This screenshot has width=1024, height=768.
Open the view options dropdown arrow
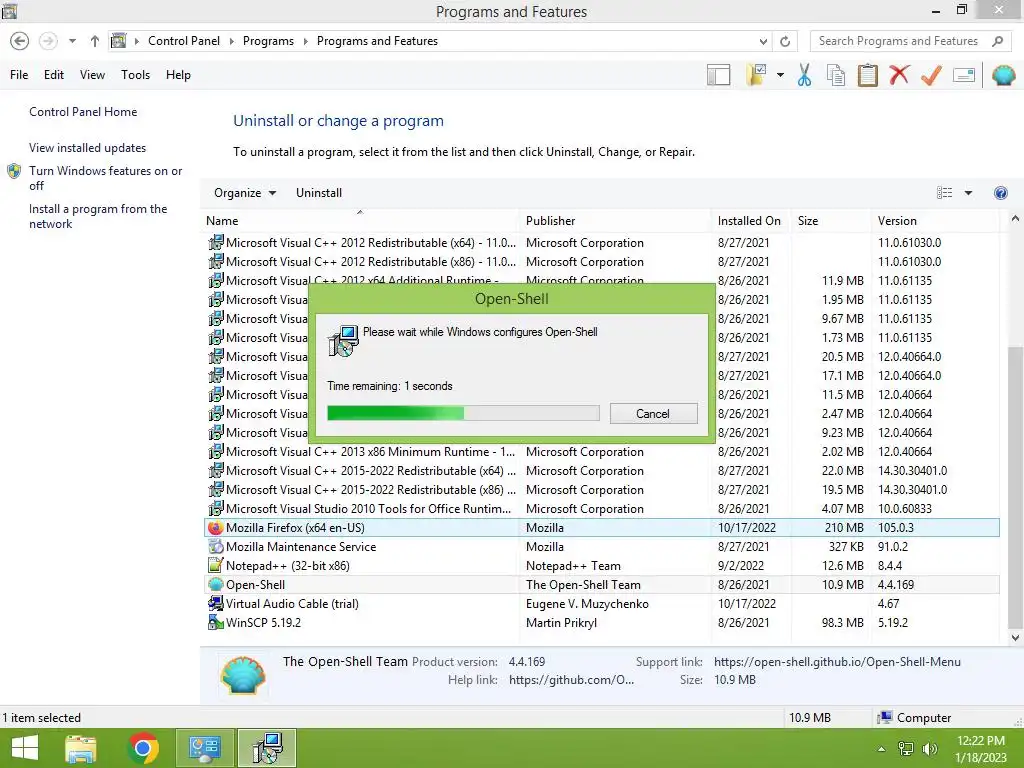968,193
